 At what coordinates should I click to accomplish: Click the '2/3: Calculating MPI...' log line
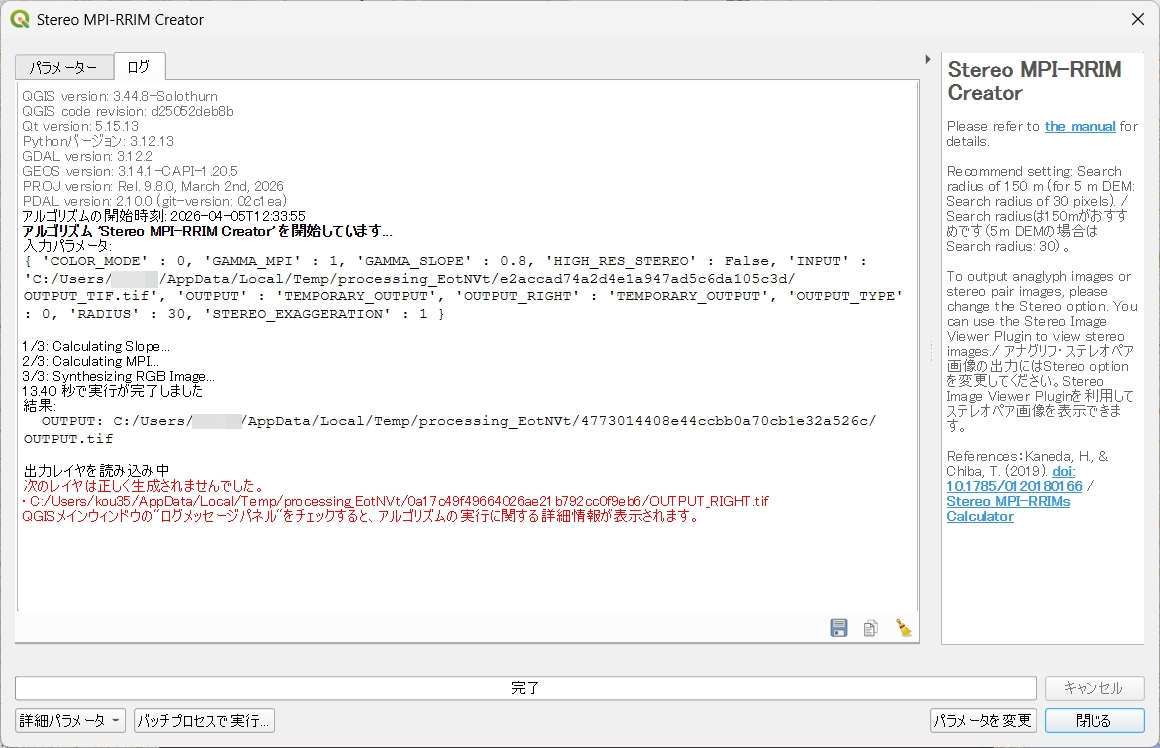(x=90, y=361)
